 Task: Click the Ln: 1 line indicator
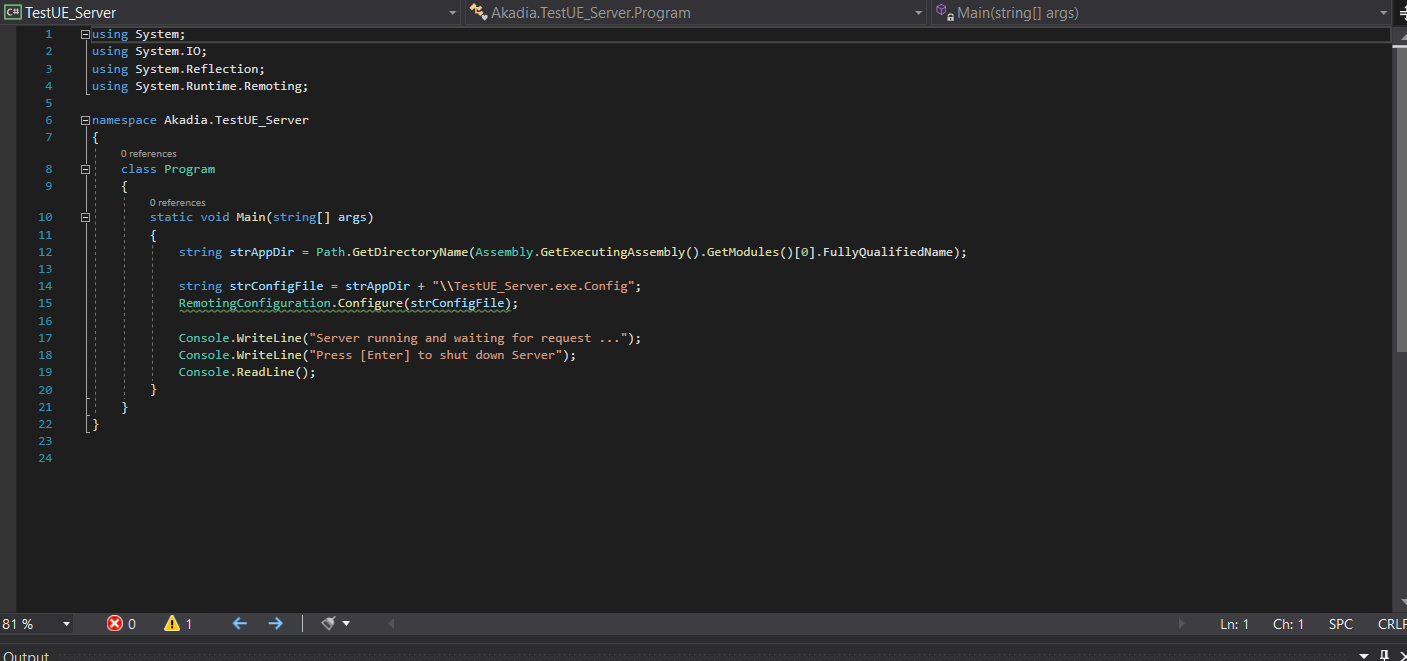(x=1234, y=624)
